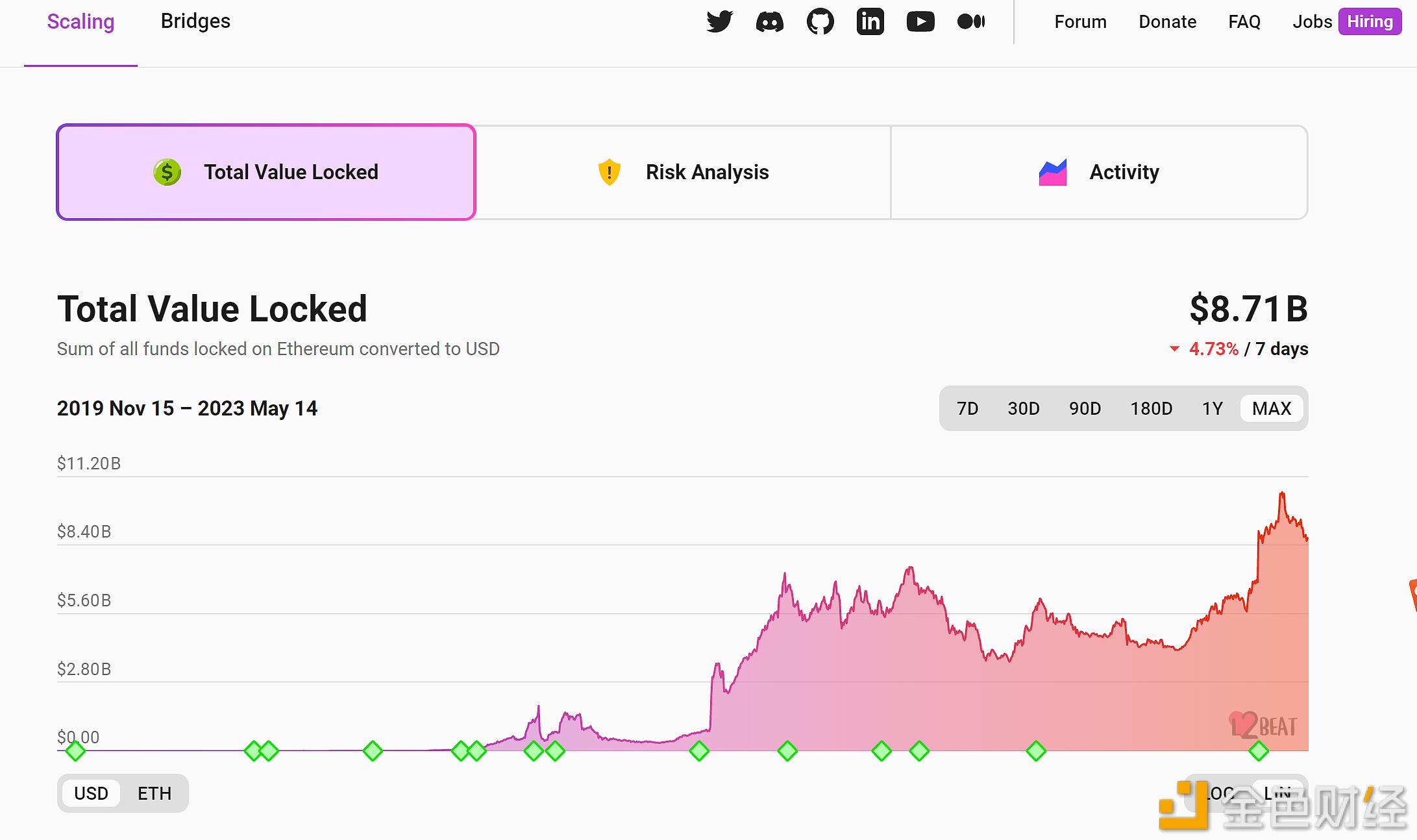Select the Total Value Locked tab
This screenshot has height=840, width=1417.
coord(266,172)
